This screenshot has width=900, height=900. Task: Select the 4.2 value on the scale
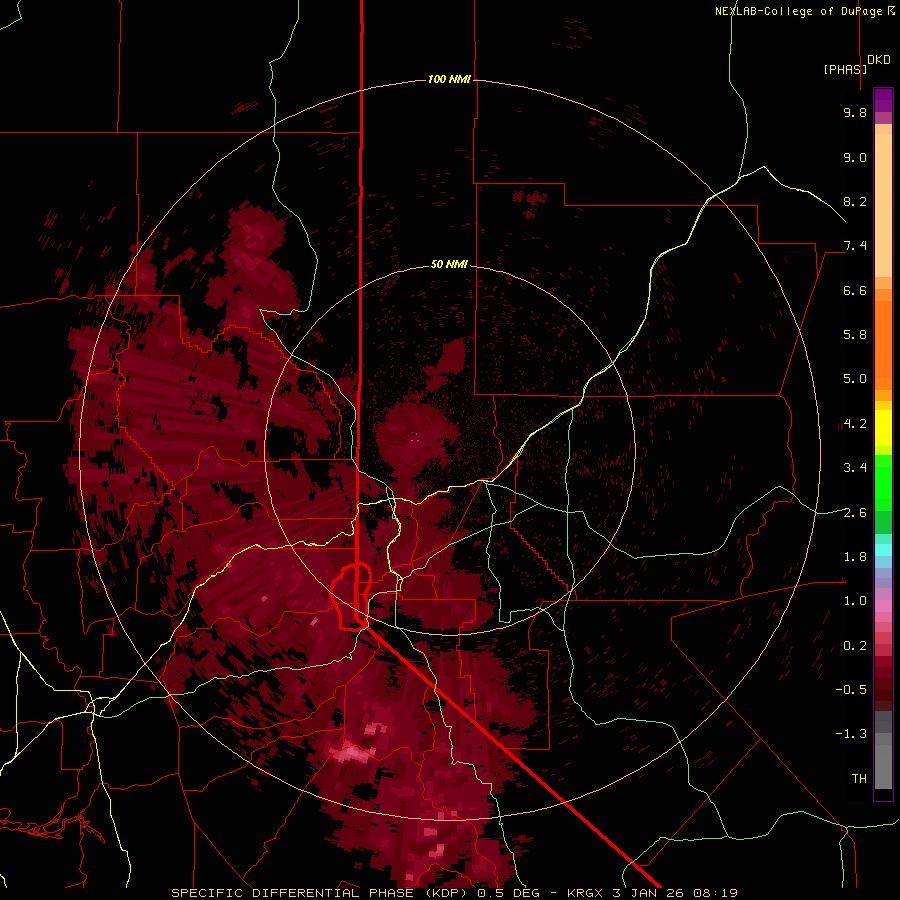click(x=855, y=424)
